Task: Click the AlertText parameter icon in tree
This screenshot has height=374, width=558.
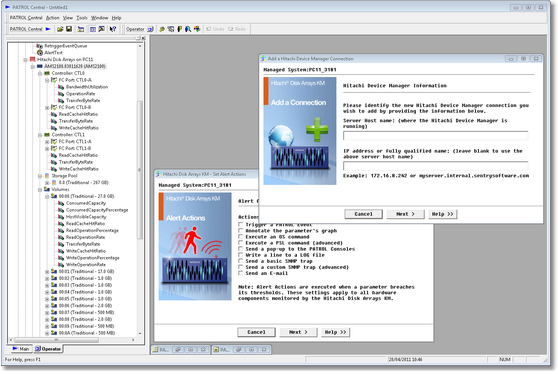Action: (40, 53)
